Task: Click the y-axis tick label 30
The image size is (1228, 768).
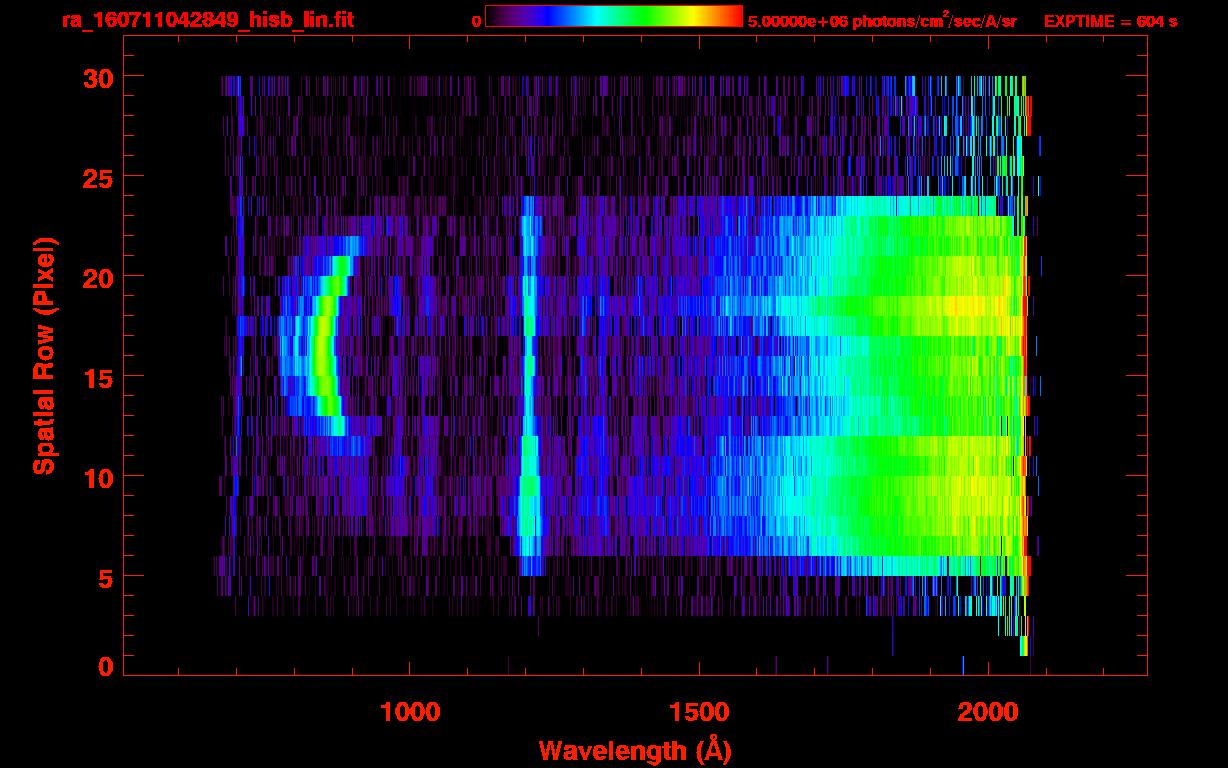Action: [98, 77]
